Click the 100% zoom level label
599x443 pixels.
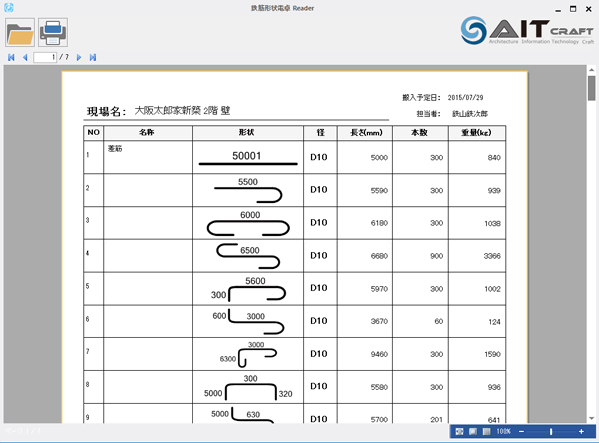click(x=503, y=432)
